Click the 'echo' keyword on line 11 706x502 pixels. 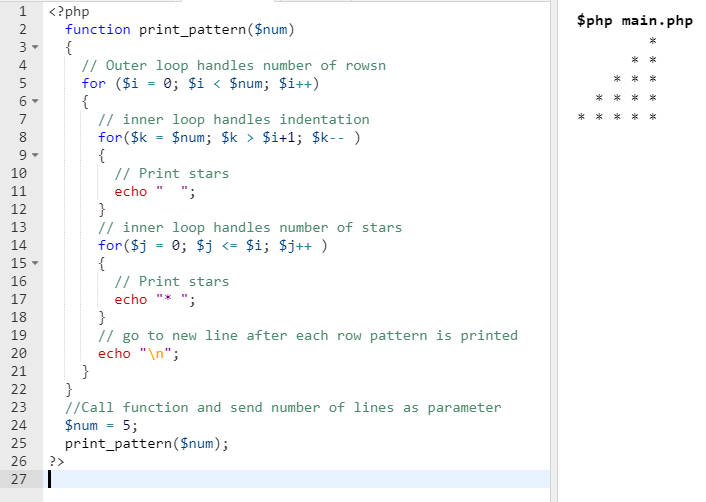click(131, 192)
